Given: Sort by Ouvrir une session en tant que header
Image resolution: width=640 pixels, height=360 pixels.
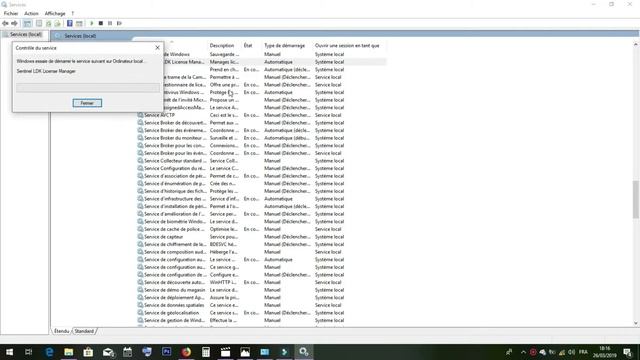Looking at the screenshot, I should pyautogui.click(x=347, y=45).
